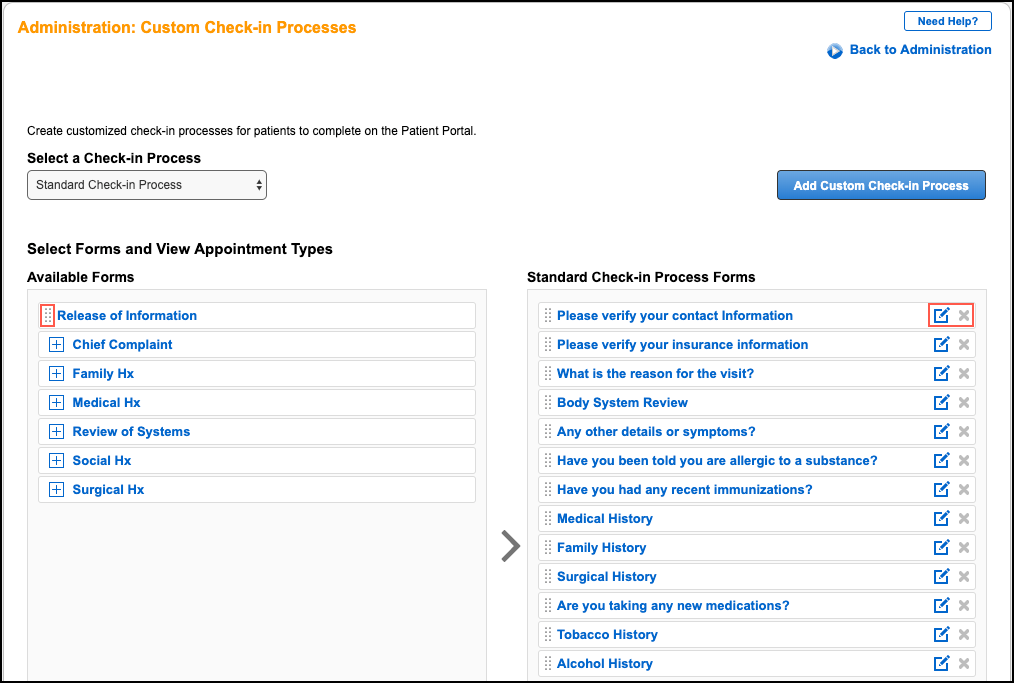Remove 'Please verify your insurance information' form
Viewport: 1014px width, 683px height.
[963, 344]
